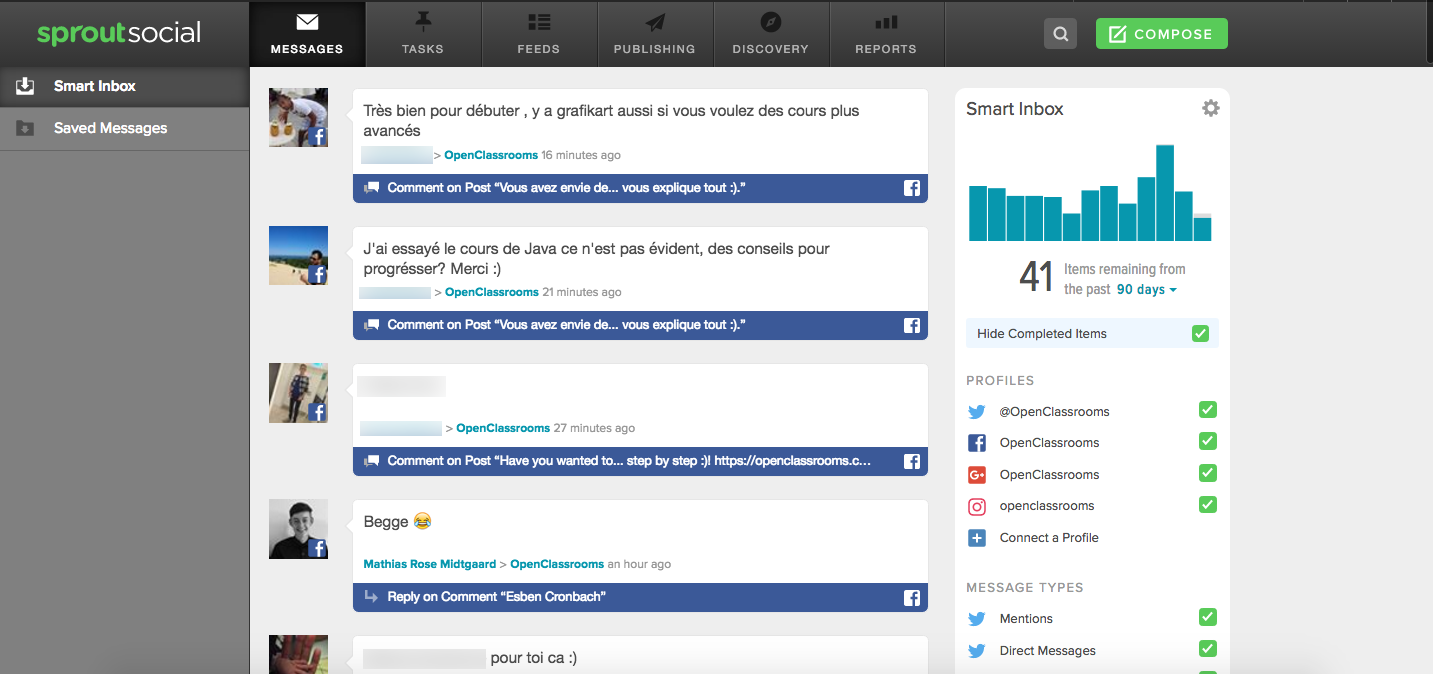Click the Facebook icon beside OpenClassrooms profile
The width and height of the screenshot is (1433, 674).
977,443
